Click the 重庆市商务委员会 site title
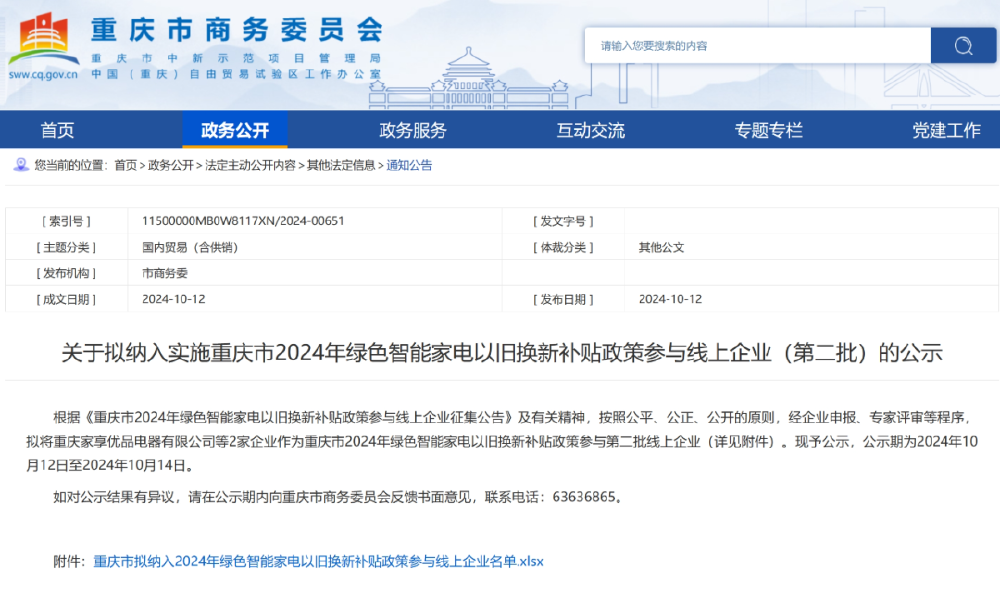1000x593 pixels. coord(236,28)
